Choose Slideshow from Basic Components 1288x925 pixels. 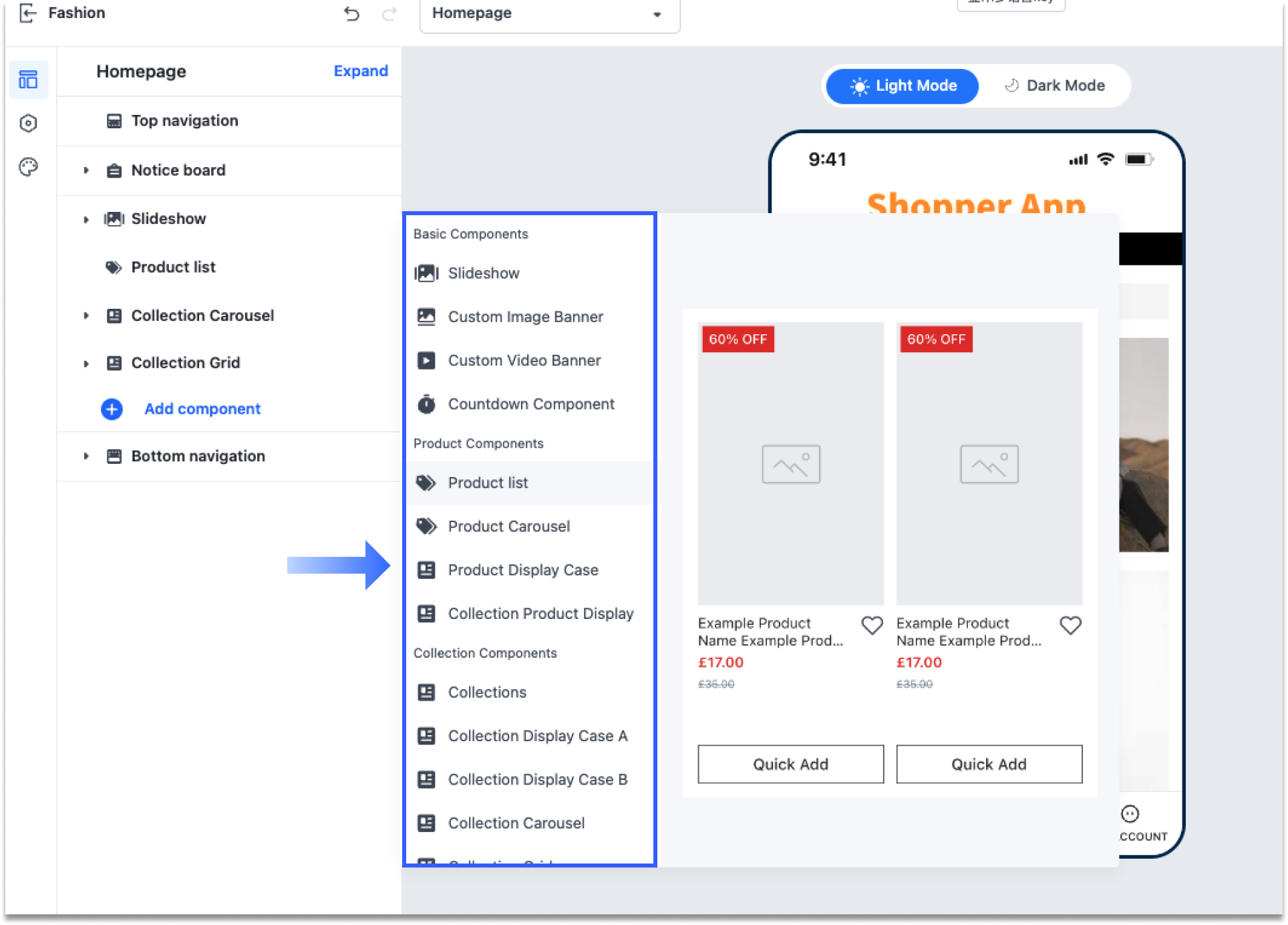coord(529,273)
